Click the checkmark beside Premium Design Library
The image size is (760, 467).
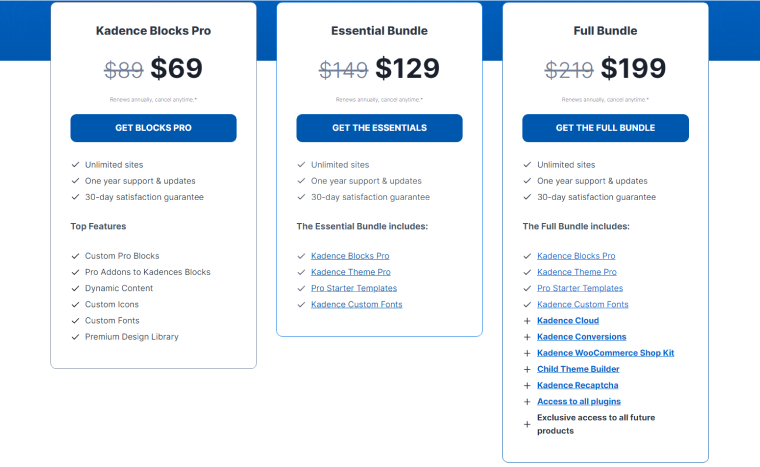click(75, 337)
